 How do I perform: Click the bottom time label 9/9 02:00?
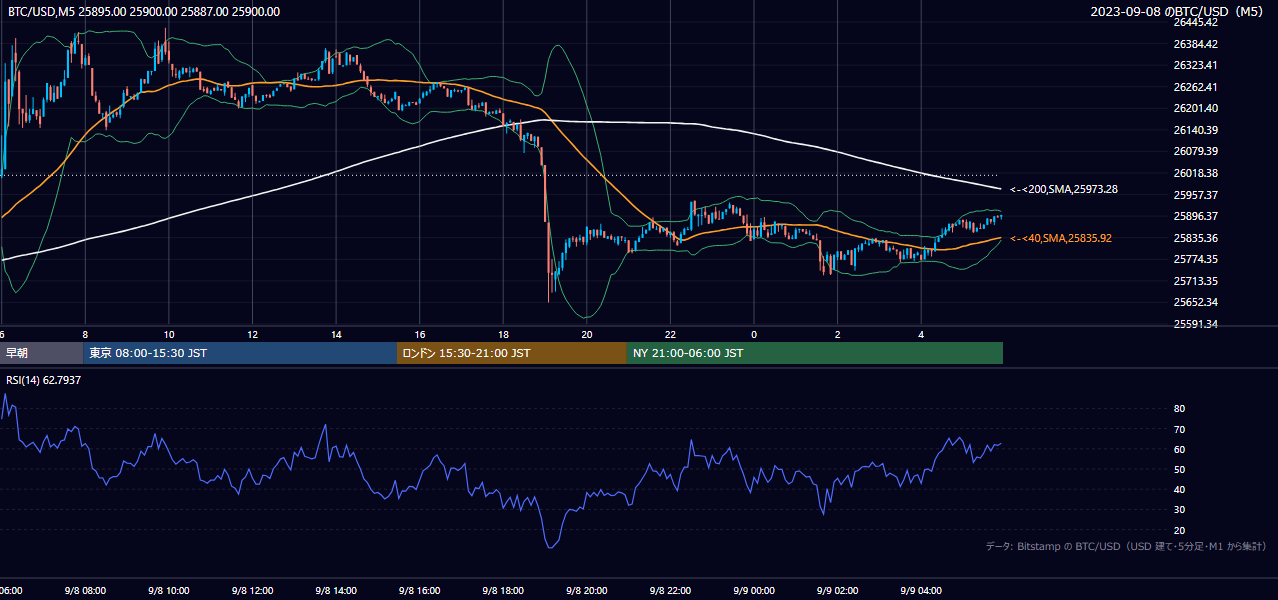click(839, 591)
